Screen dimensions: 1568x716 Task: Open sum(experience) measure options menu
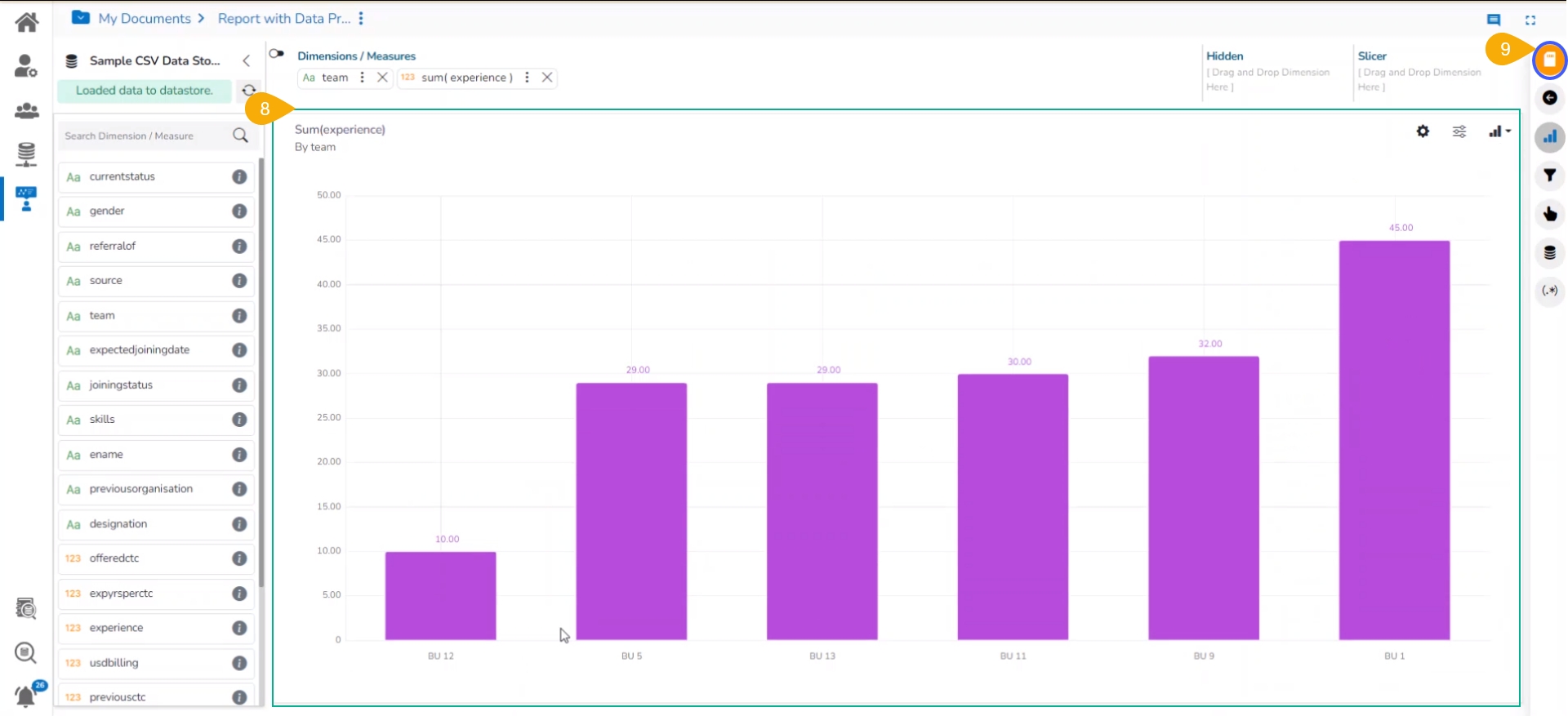coord(527,78)
